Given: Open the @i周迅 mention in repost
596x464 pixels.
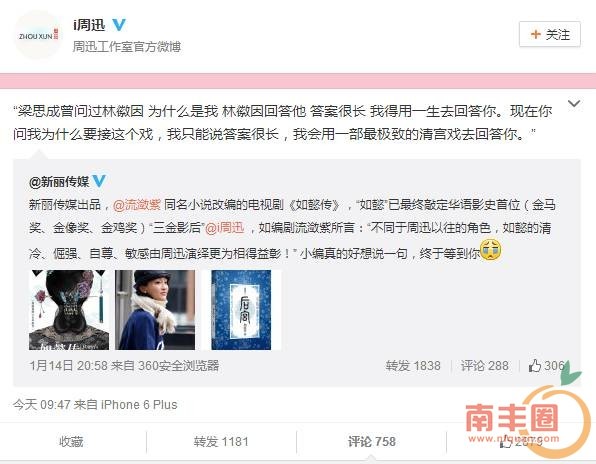Looking at the screenshot, I should (225, 228).
